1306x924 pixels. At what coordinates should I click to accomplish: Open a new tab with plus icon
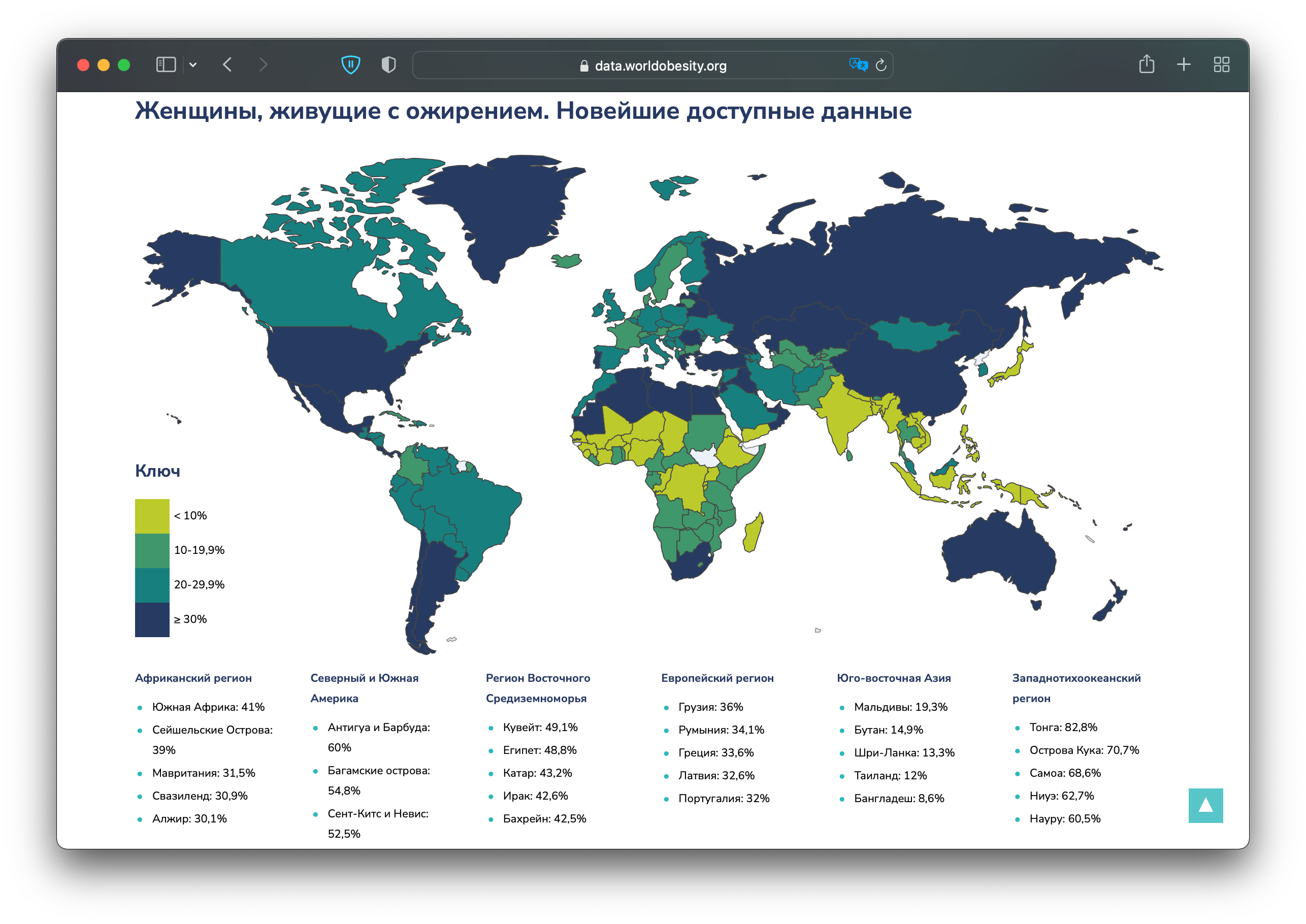click(x=1184, y=65)
